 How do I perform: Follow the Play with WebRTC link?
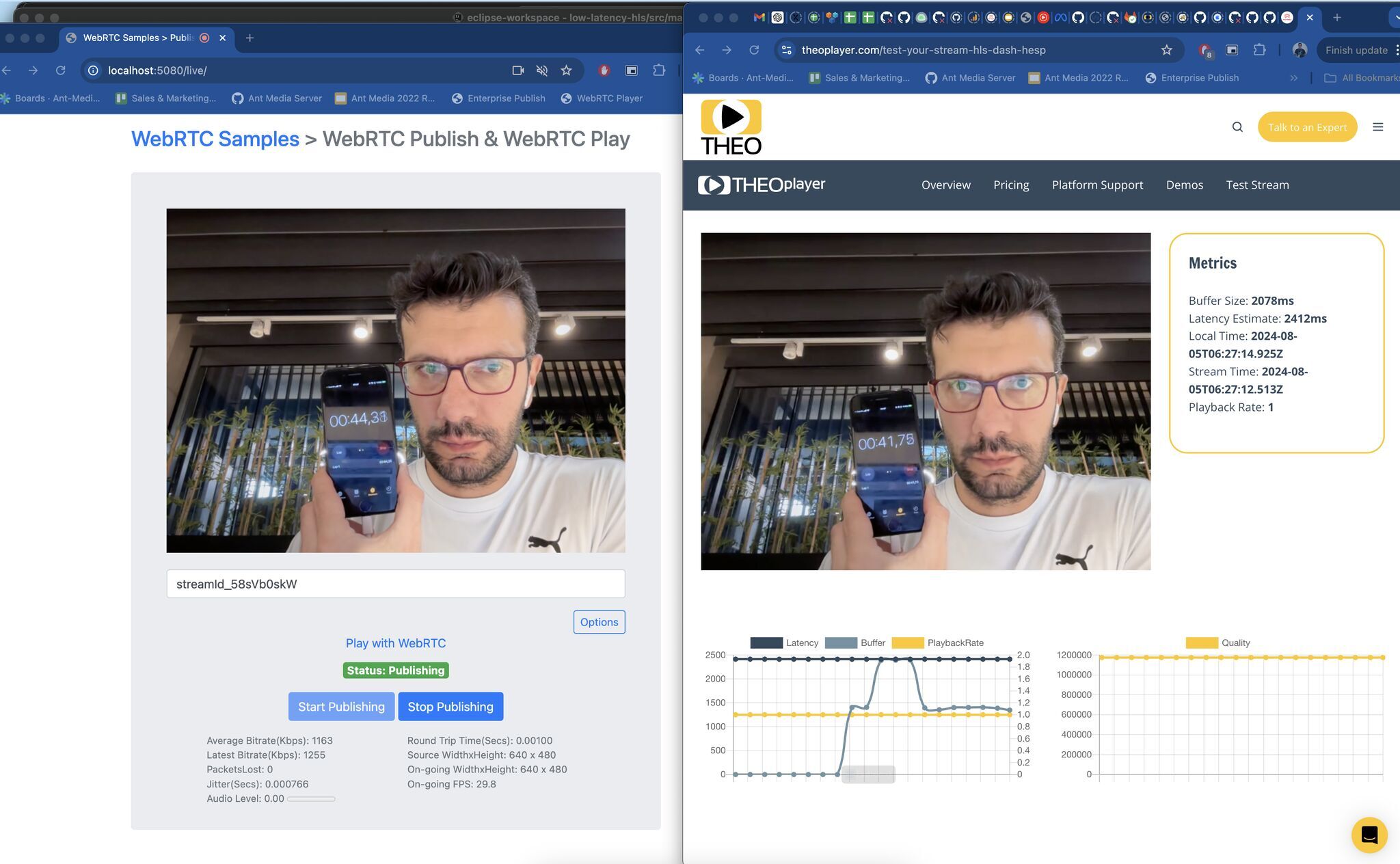[x=396, y=643]
